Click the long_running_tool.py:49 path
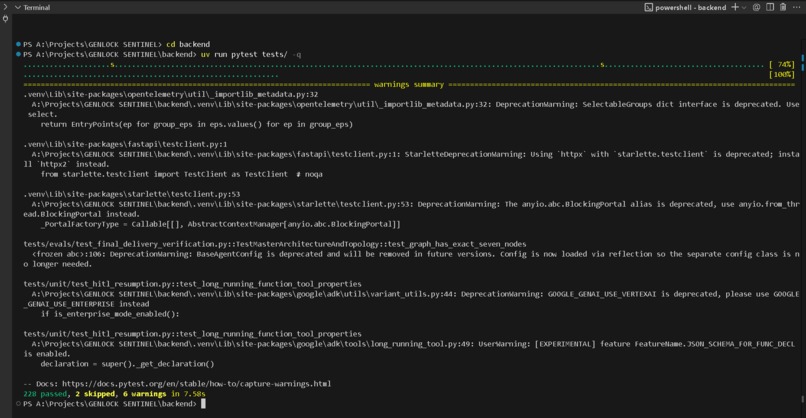The width and height of the screenshot is (806, 418). click(x=252, y=344)
